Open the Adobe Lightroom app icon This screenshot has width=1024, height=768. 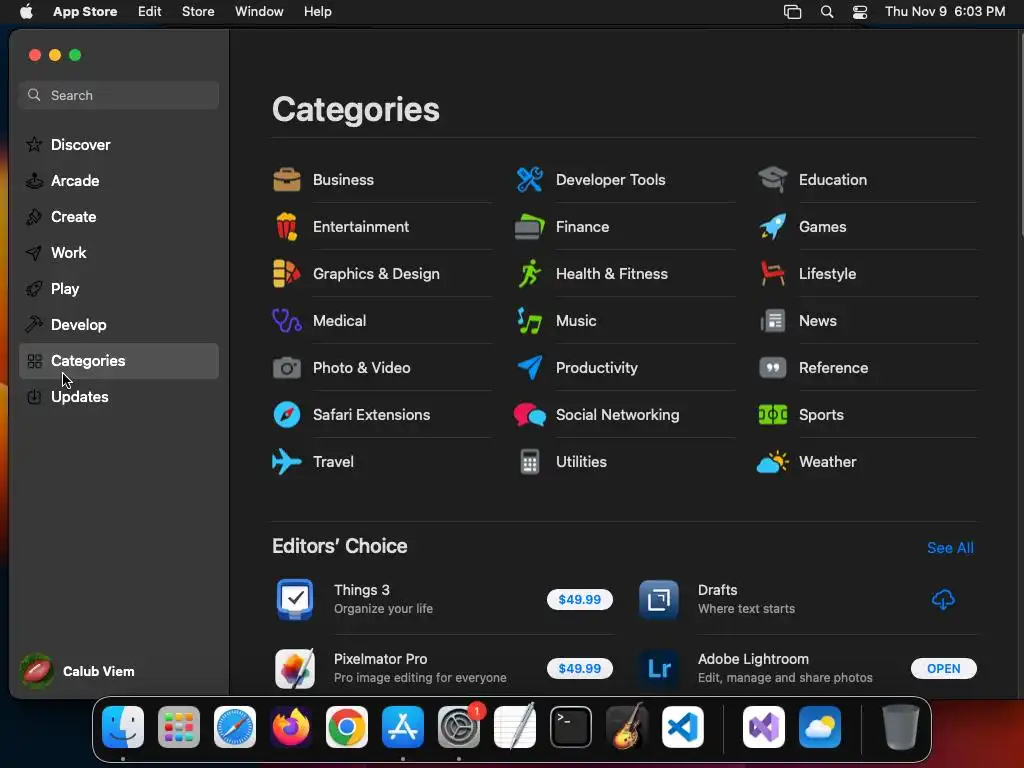point(658,668)
